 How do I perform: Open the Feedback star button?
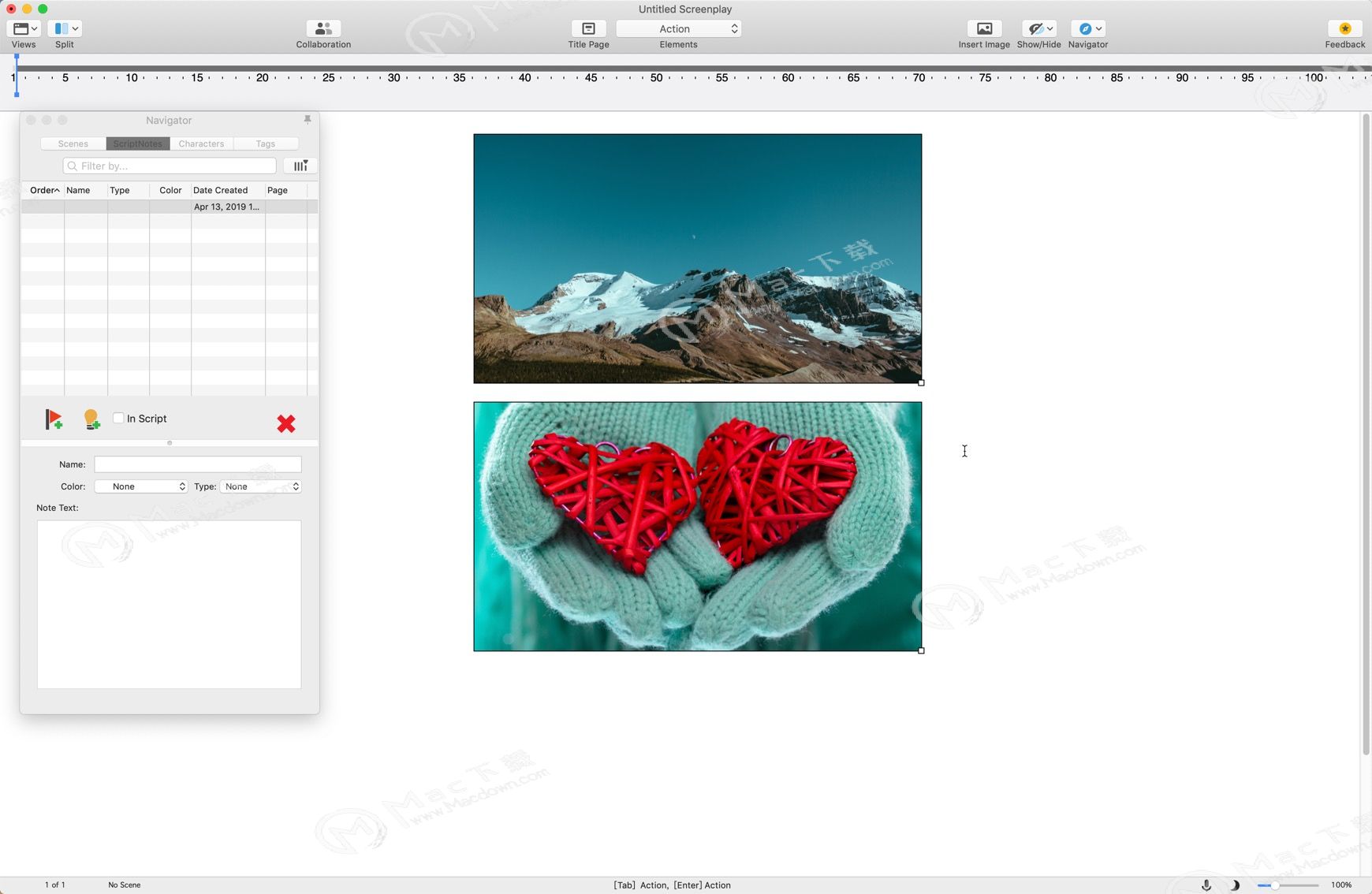(1344, 28)
